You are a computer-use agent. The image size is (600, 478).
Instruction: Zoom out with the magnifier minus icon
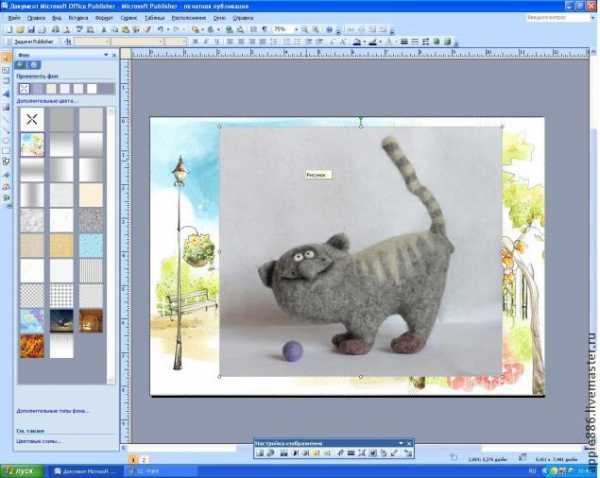(x=304, y=29)
